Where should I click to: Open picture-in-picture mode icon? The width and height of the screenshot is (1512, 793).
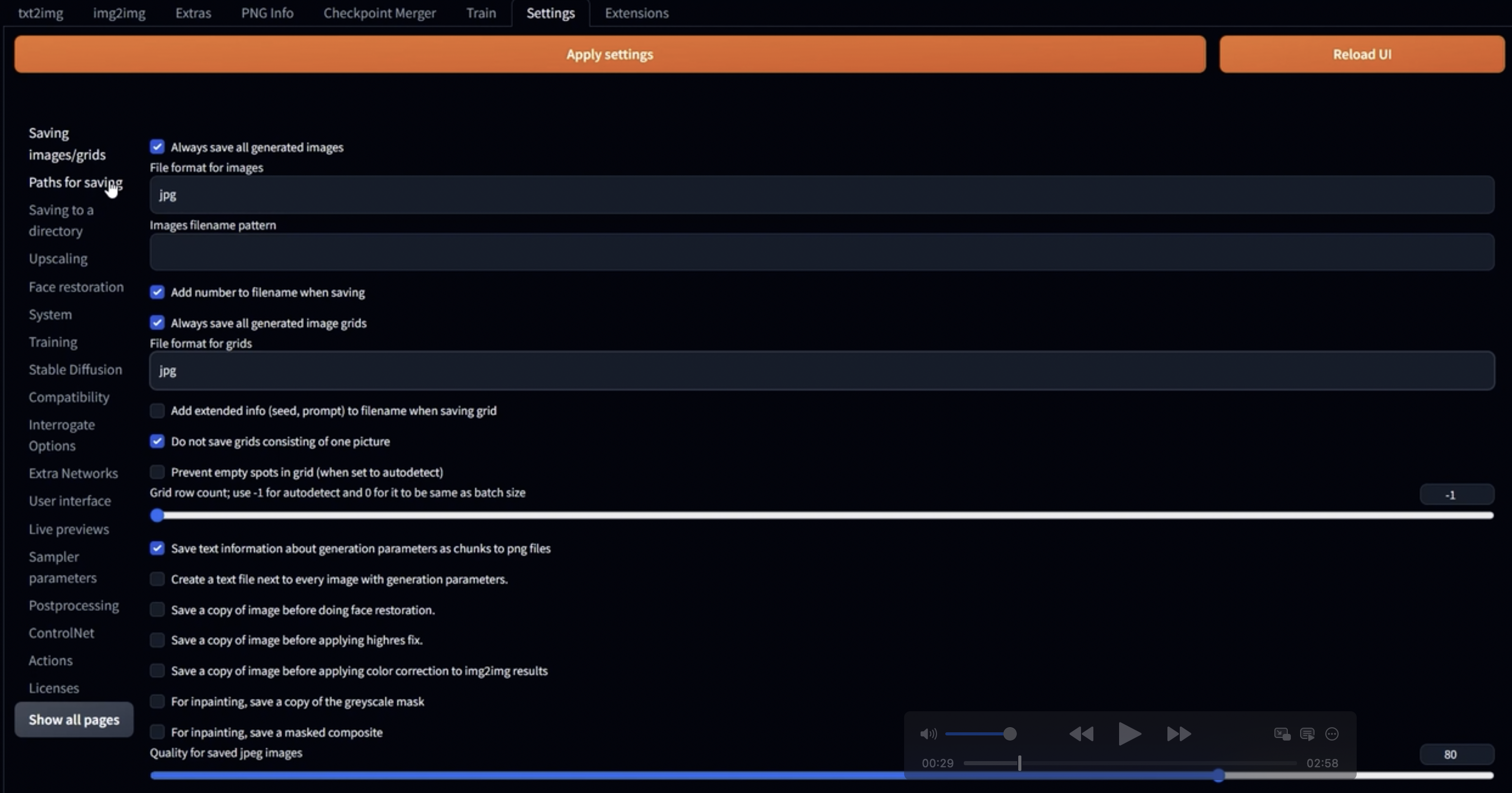pyautogui.click(x=1282, y=734)
